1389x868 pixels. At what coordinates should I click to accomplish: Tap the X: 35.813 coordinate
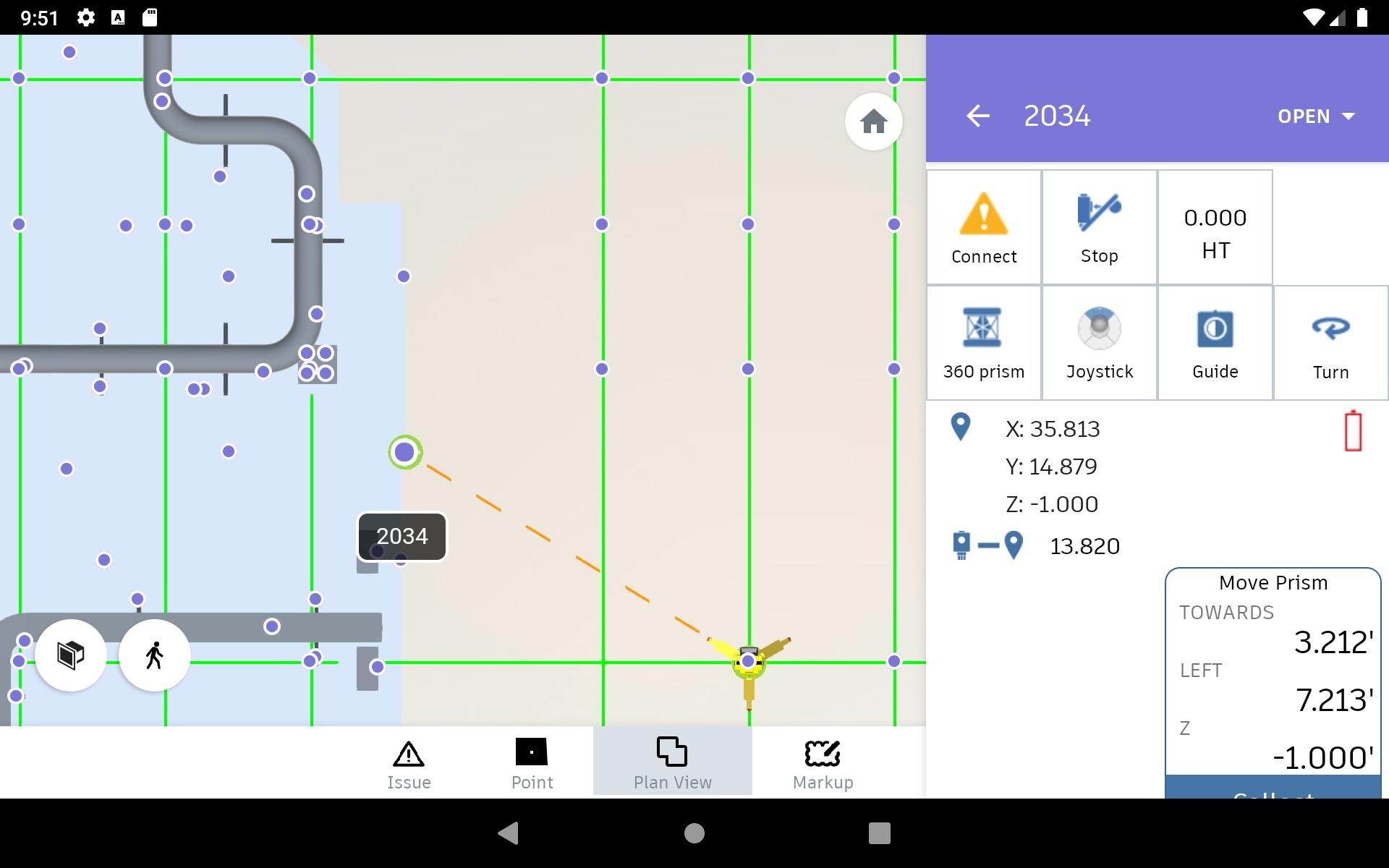pyautogui.click(x=1053, y=429)
